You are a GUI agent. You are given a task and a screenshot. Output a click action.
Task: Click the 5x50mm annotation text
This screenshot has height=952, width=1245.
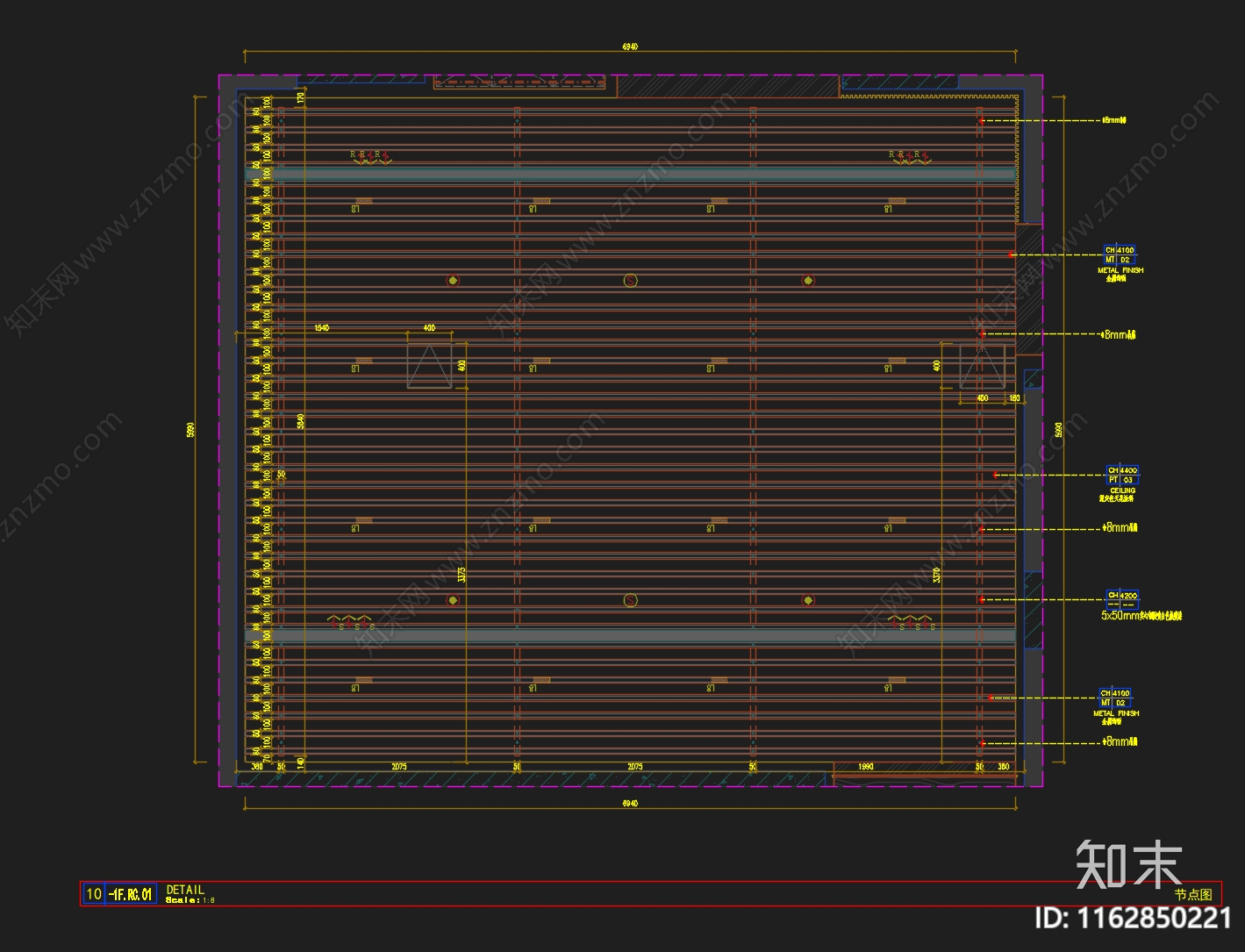click(1141, 616)
